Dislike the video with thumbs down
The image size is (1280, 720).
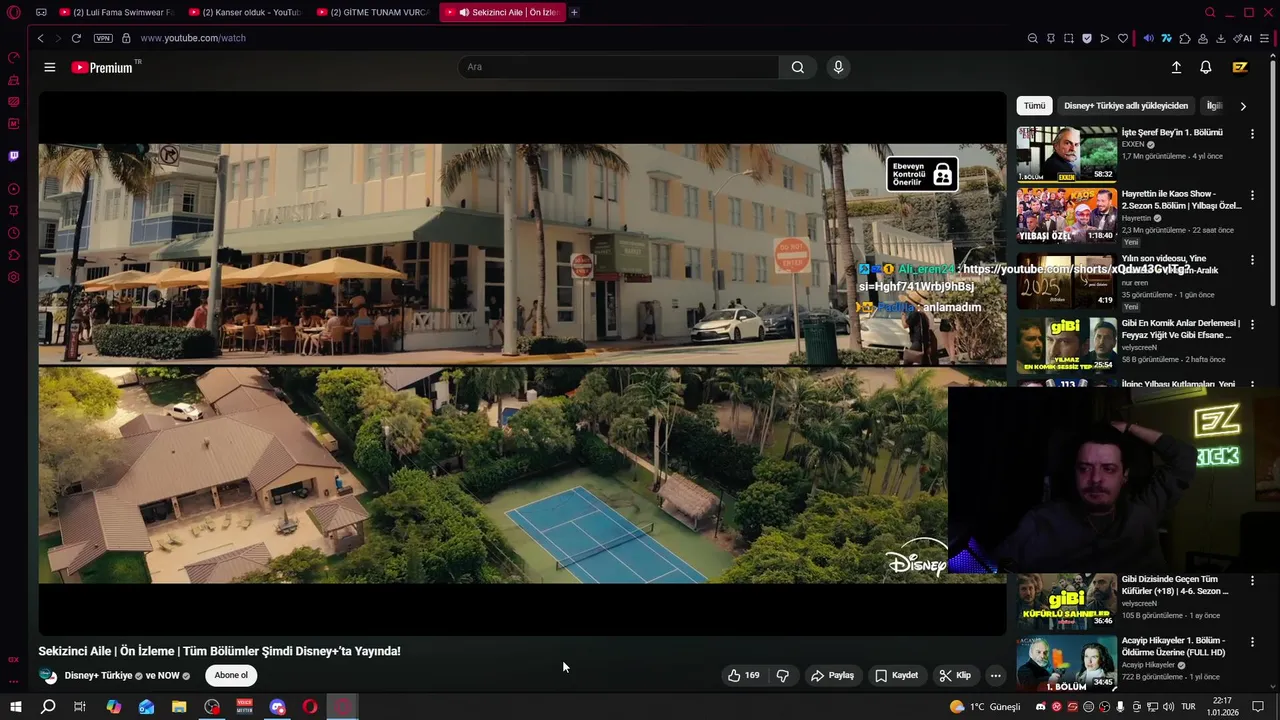(783, 675)
